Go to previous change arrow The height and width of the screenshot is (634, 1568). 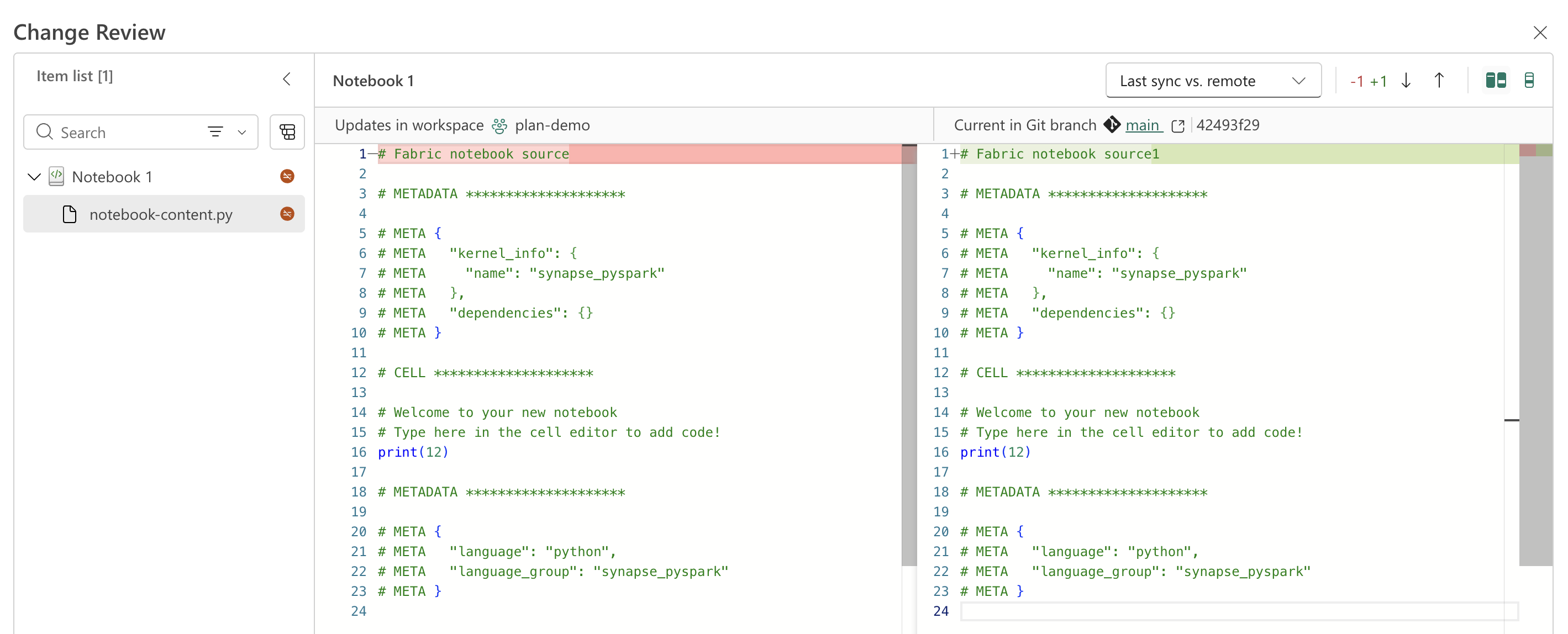tap(1439, 80)
